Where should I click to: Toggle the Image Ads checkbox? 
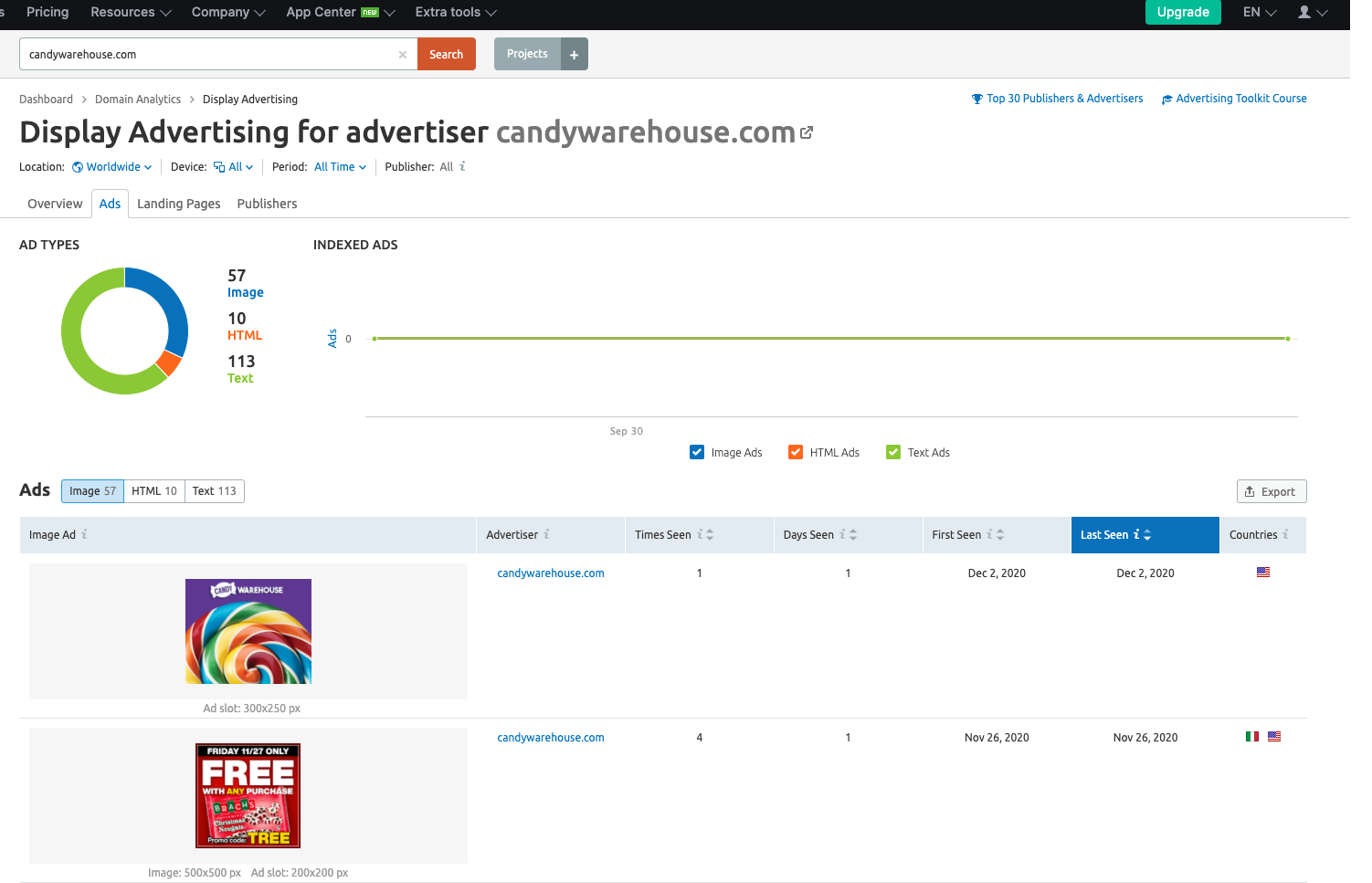(697, 452)
